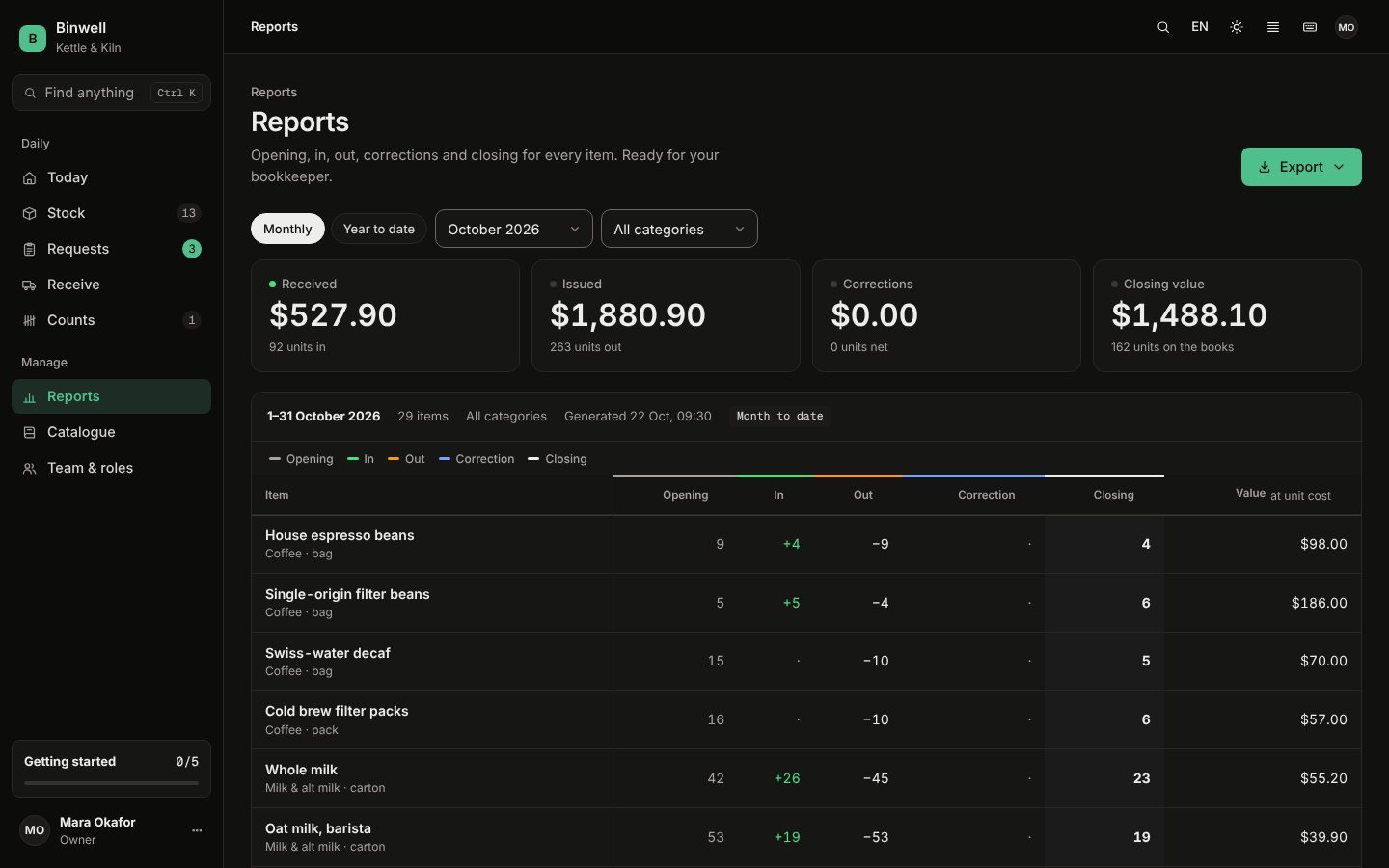Click the user menu ellipsis beside Mara Okafor
The height and width of the screenshot is (868, 1389).
pos(197,830)
